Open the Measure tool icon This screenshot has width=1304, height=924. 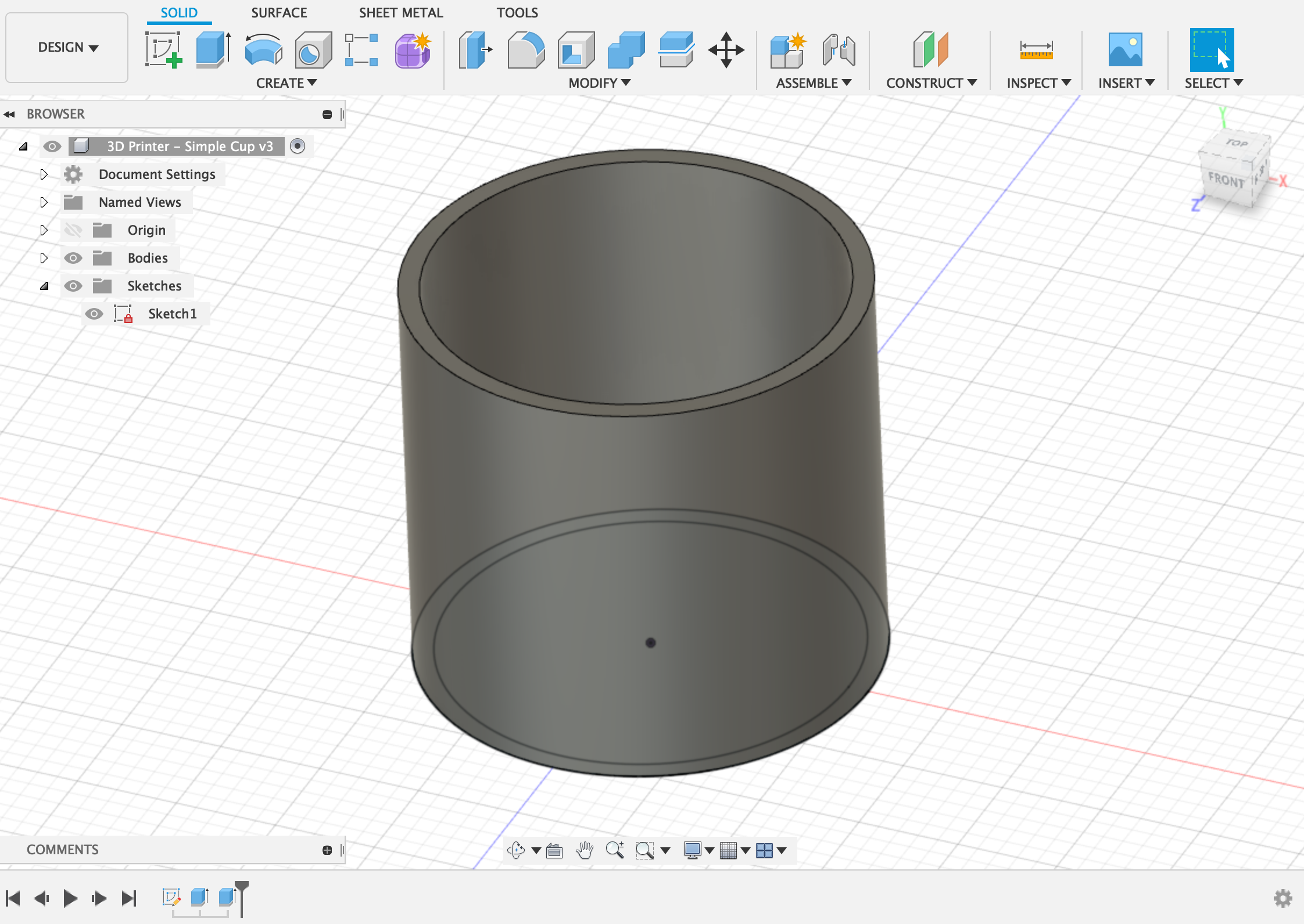click(1037, 50)
